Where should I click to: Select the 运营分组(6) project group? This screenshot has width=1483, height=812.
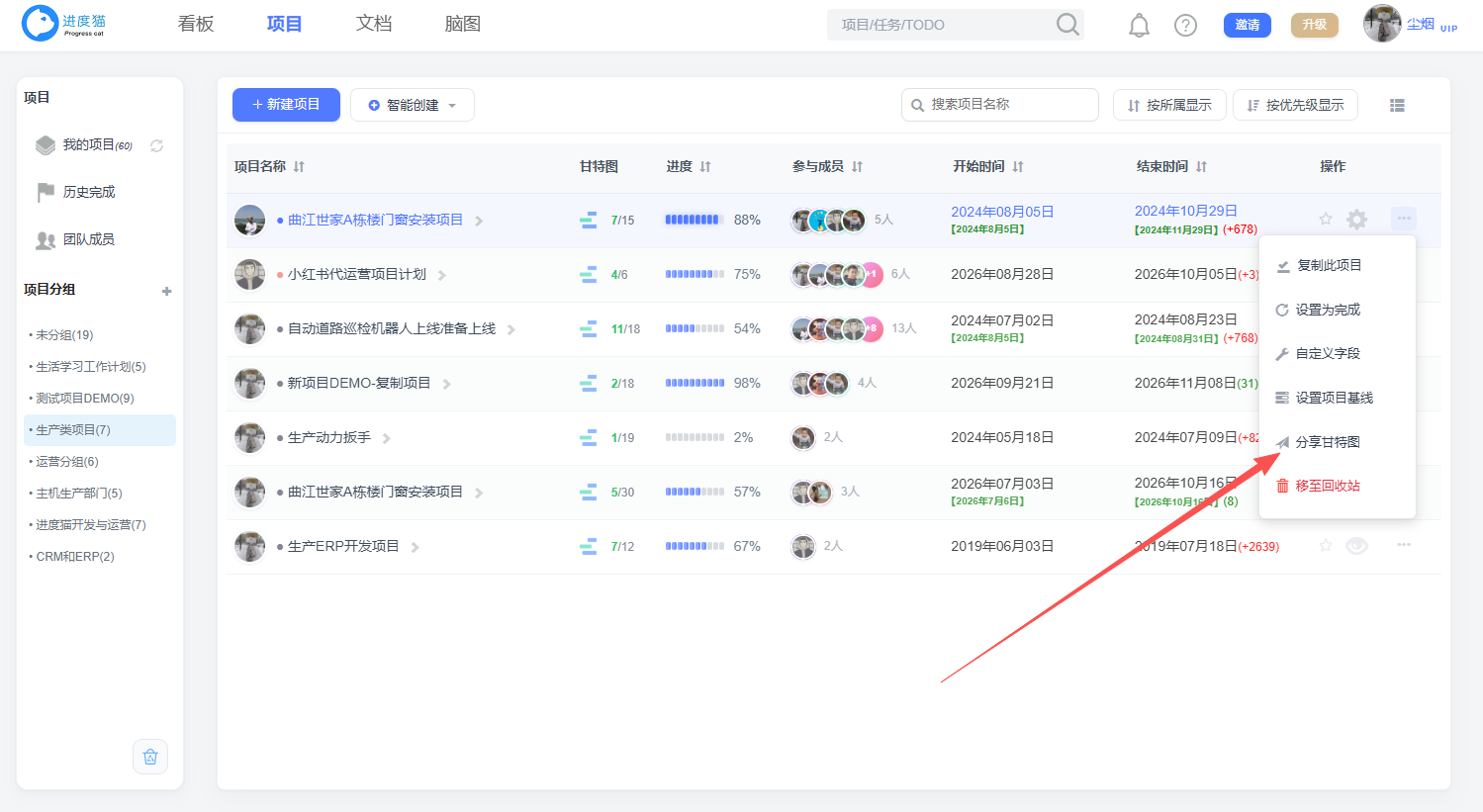(100, 462)
